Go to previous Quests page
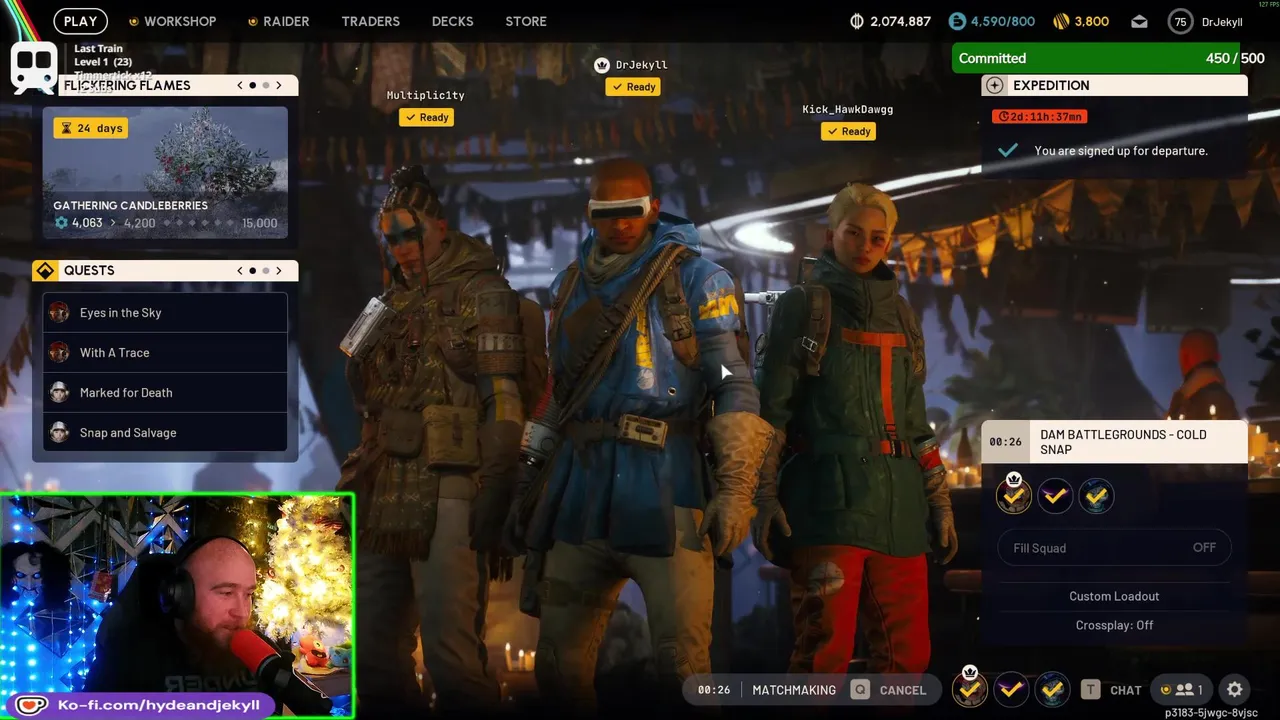This screenshot has width=1280, height=720. click(x=240, y=270)
